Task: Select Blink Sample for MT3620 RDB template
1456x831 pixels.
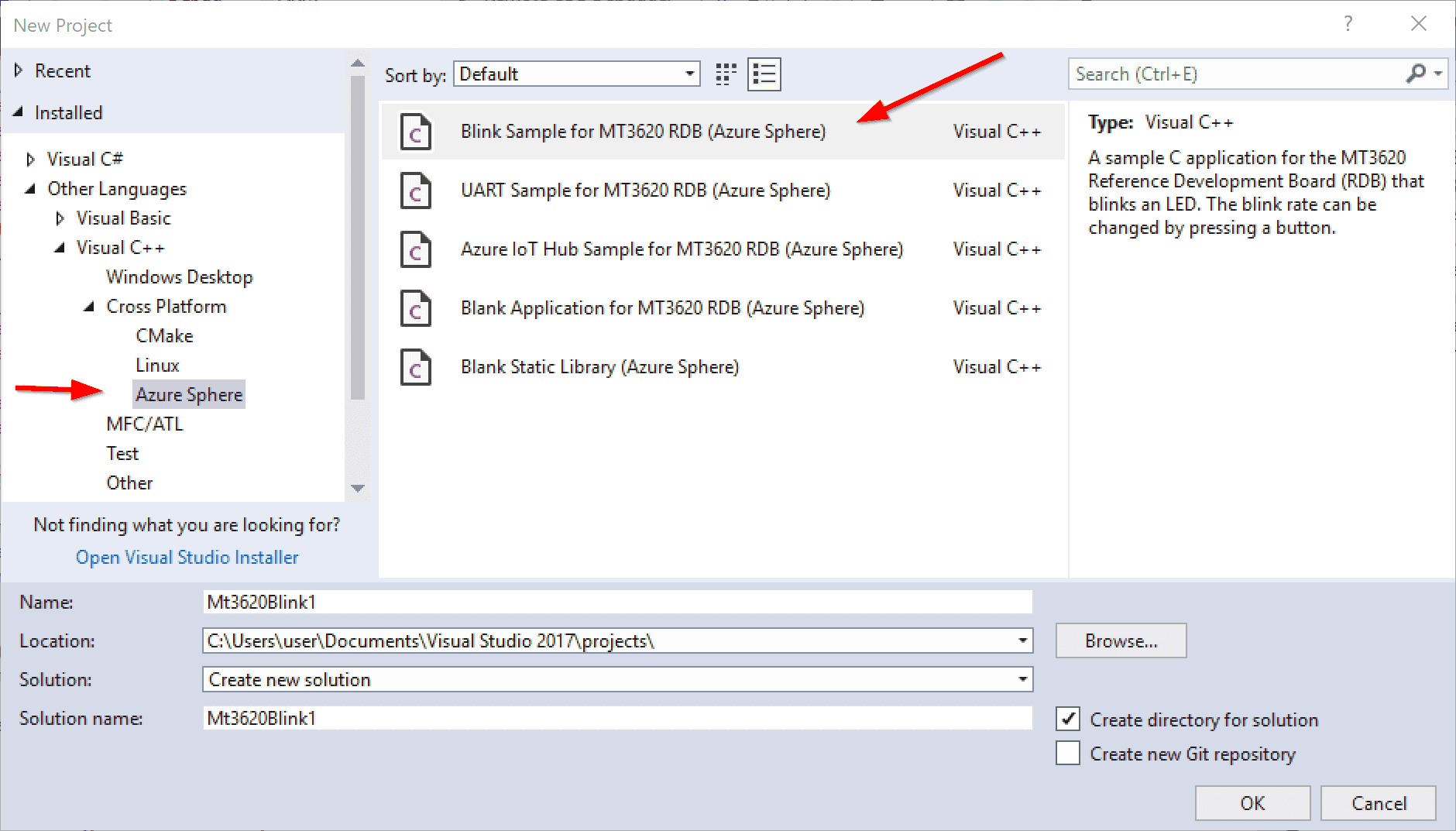Action: [x=723, y=132]
